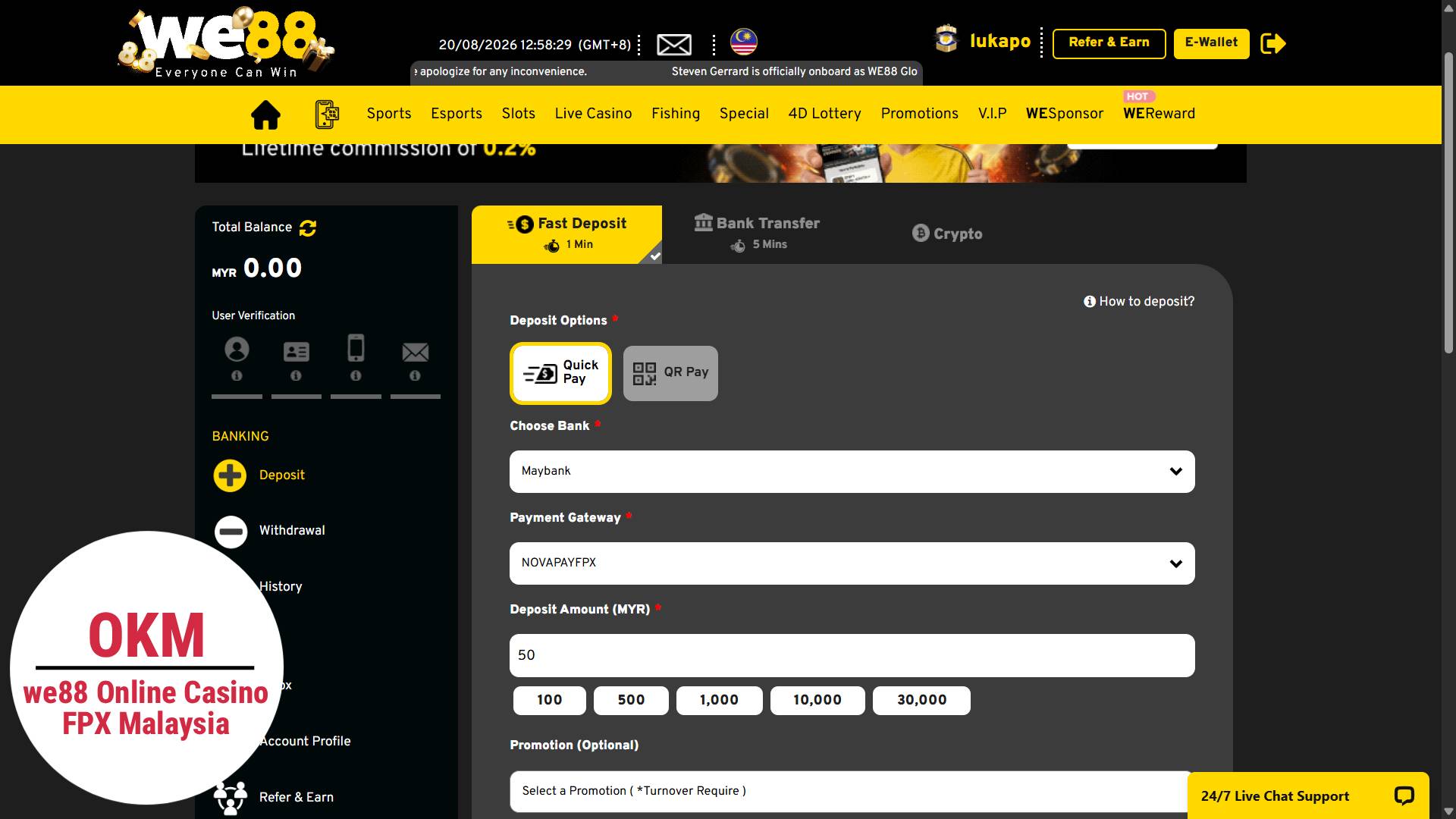1456x819 pixels.
Task: Open the ID card verification icon
Action: click(x=296, y=351)
